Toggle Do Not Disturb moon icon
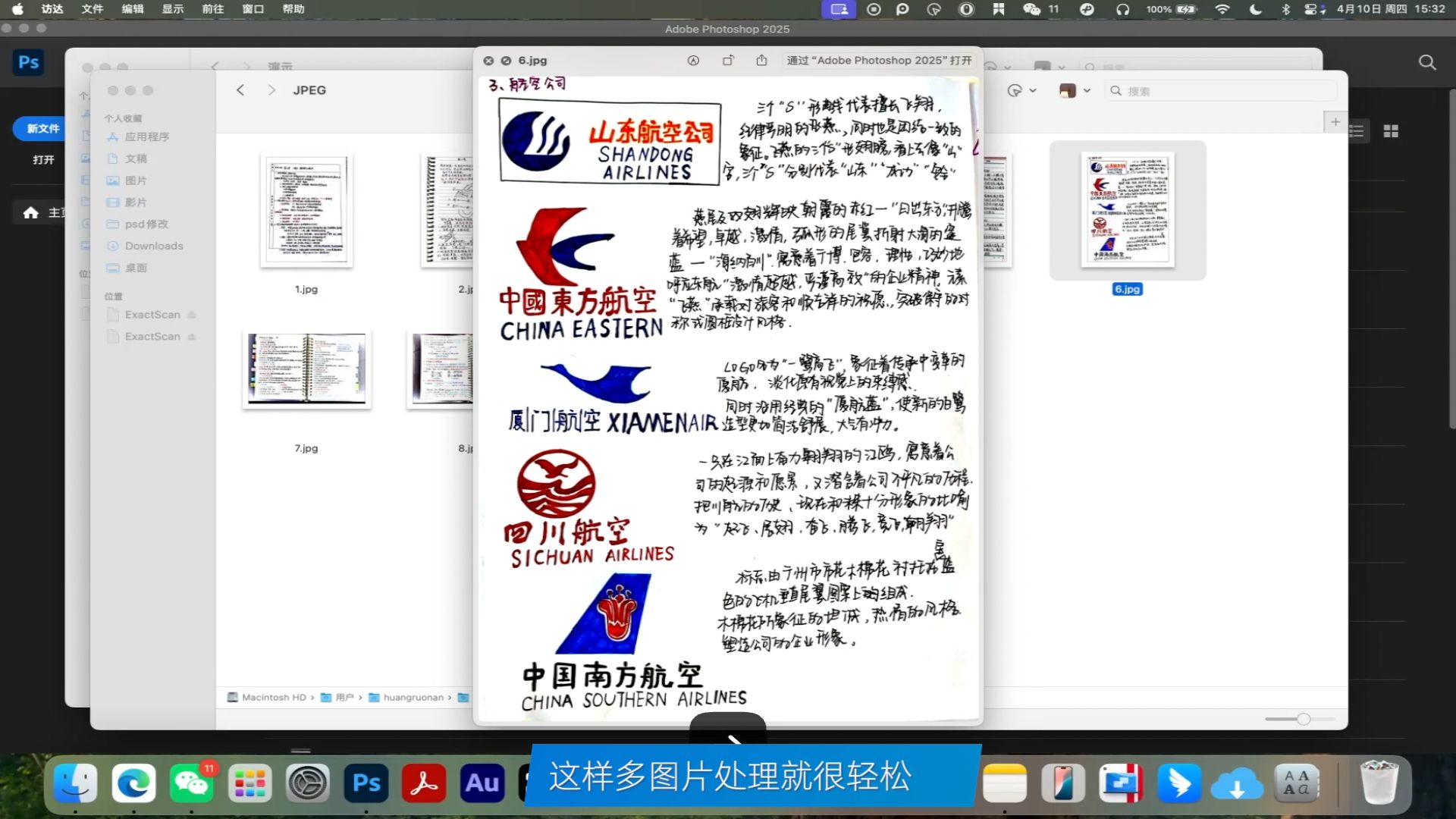This screenshot has height=819, width=1456. tap(1255, 9)
